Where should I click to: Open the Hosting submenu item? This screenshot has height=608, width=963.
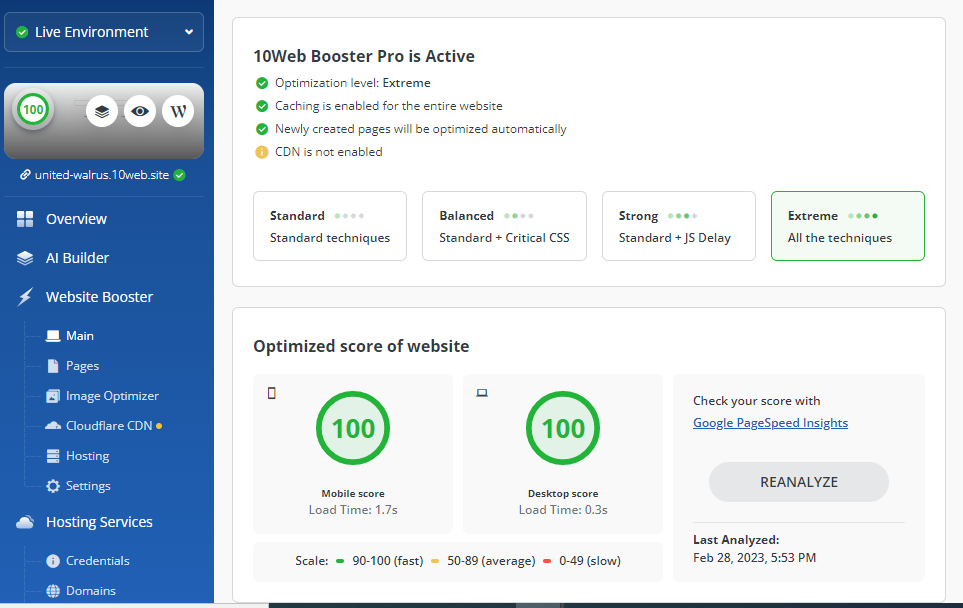pos(87,456)
